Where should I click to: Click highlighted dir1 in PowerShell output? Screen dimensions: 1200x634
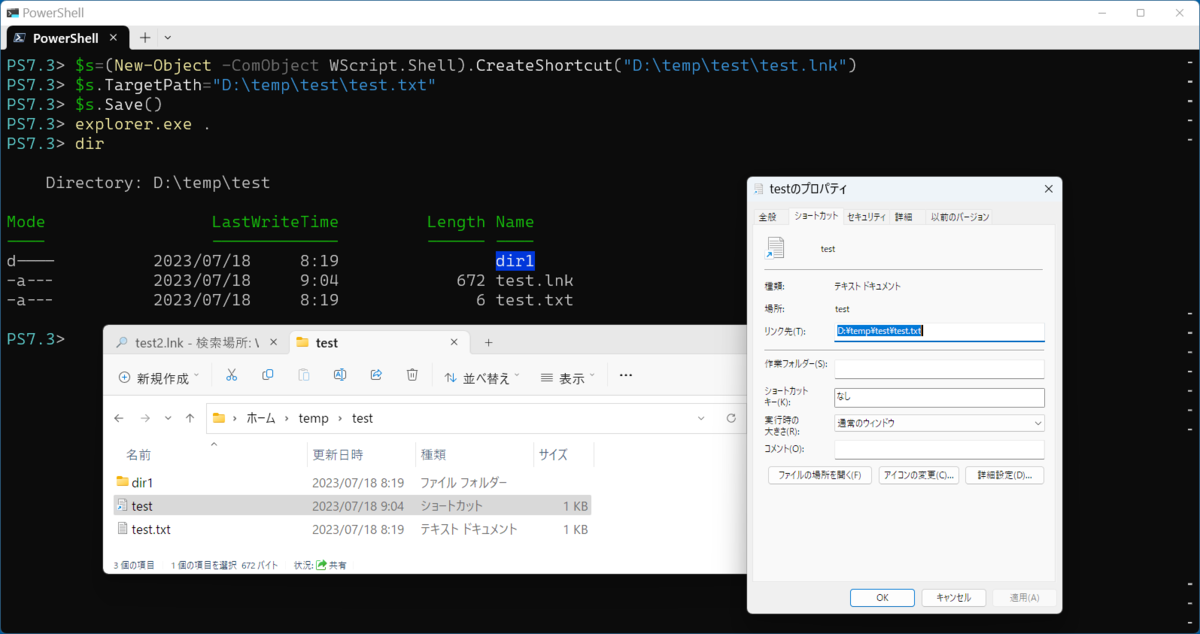tap(515, 260)
